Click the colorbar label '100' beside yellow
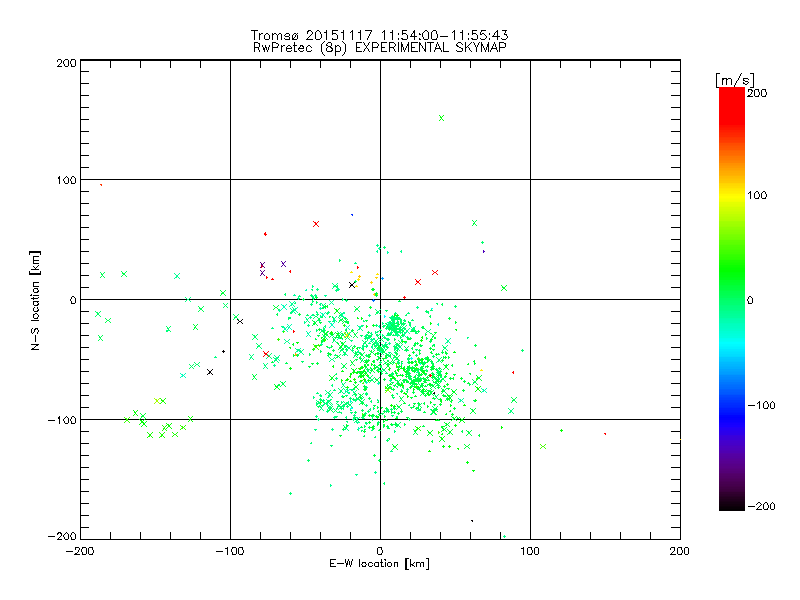The height and width of the screenshot is (600, 800). [x=757, y=195]
